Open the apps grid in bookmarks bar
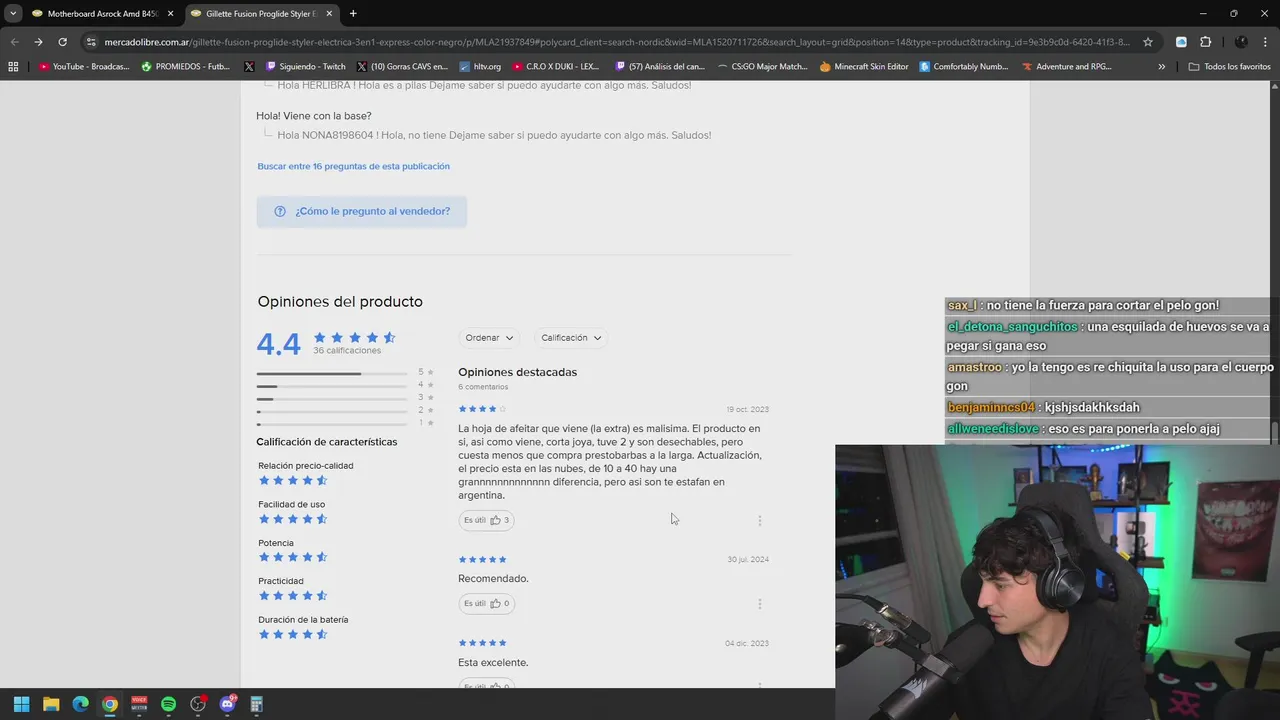Screen dimensions: 1280x720 click(13, 66)
